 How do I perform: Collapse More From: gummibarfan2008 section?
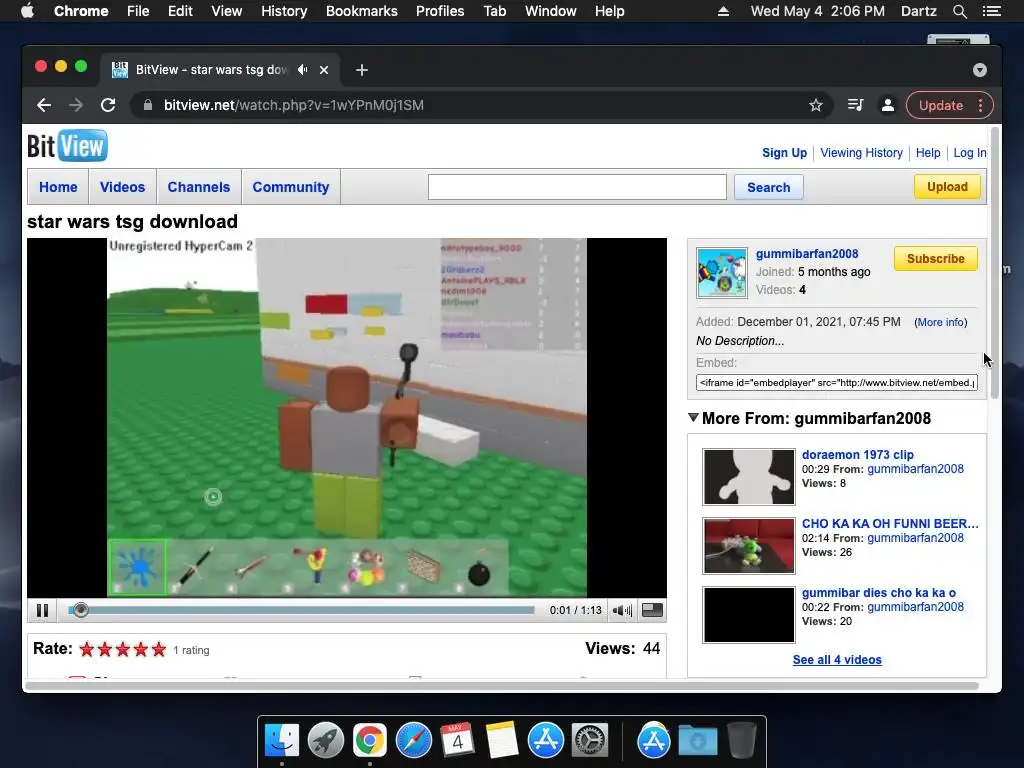click(x=694, y=417)
